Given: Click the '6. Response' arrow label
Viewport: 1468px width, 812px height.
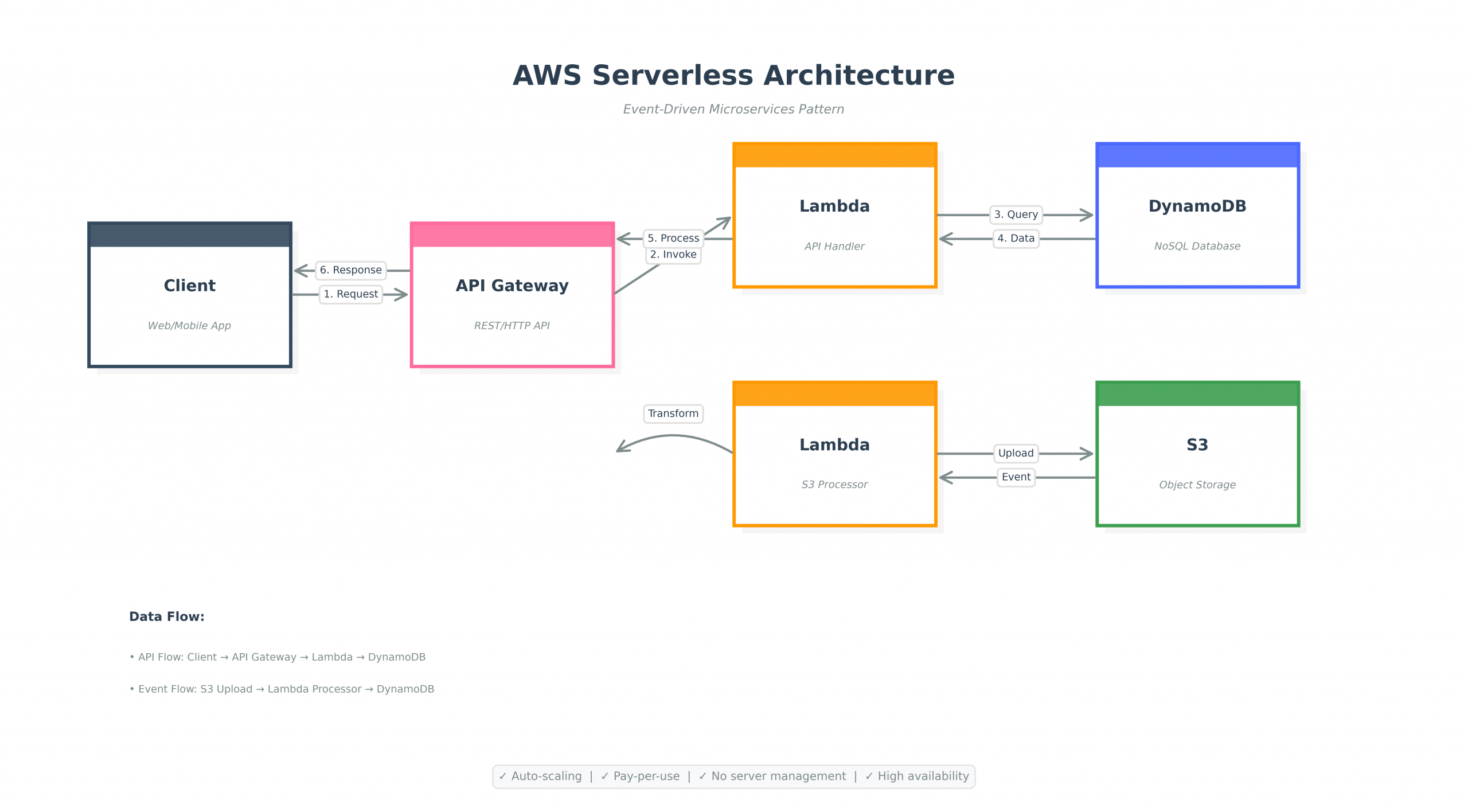Looking at the screenshot, I should tap(350, 270).
